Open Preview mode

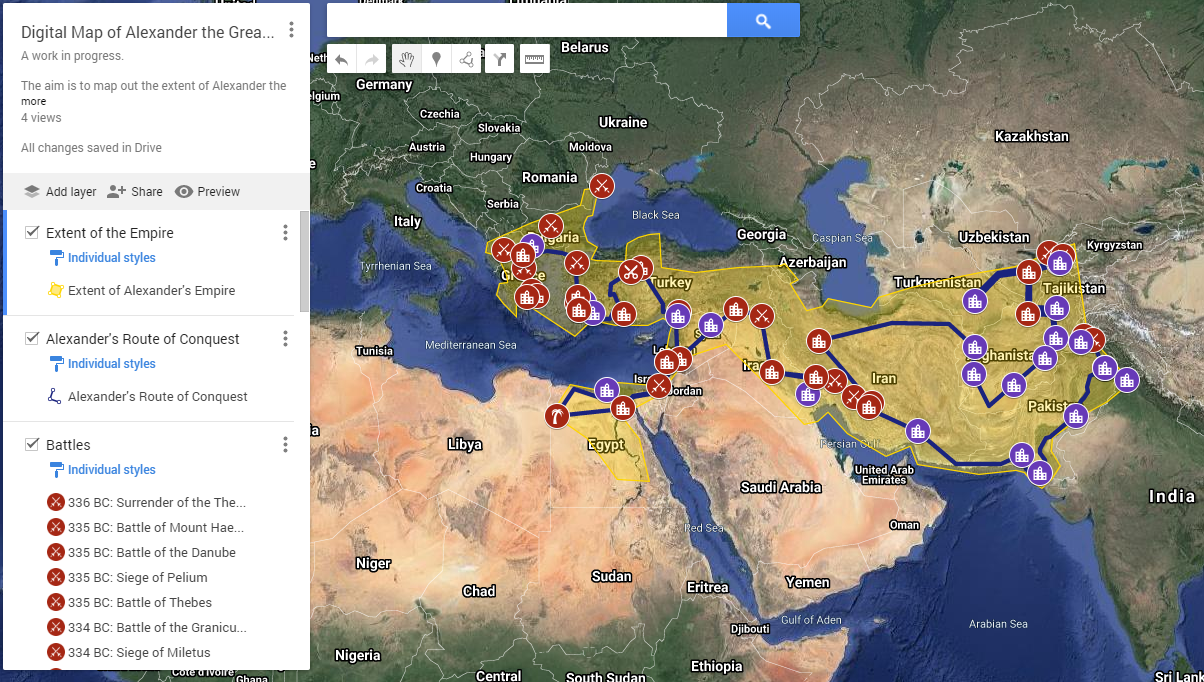pyautogui.click(x=207, y=191)
